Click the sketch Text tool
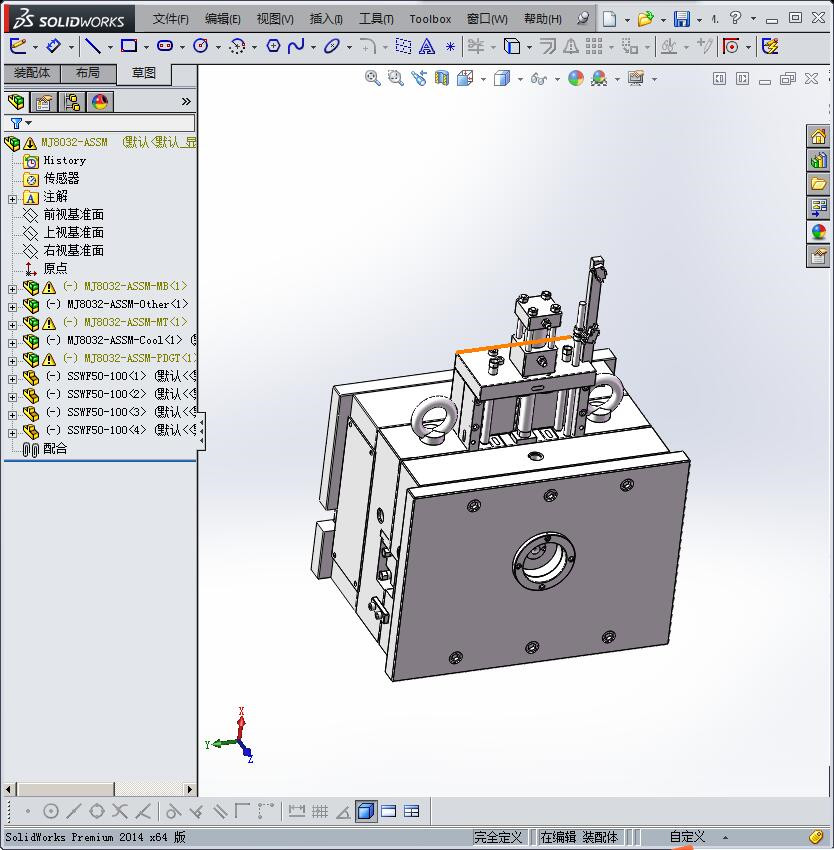Viewport: 834px width, 850px height. point(427,47)
